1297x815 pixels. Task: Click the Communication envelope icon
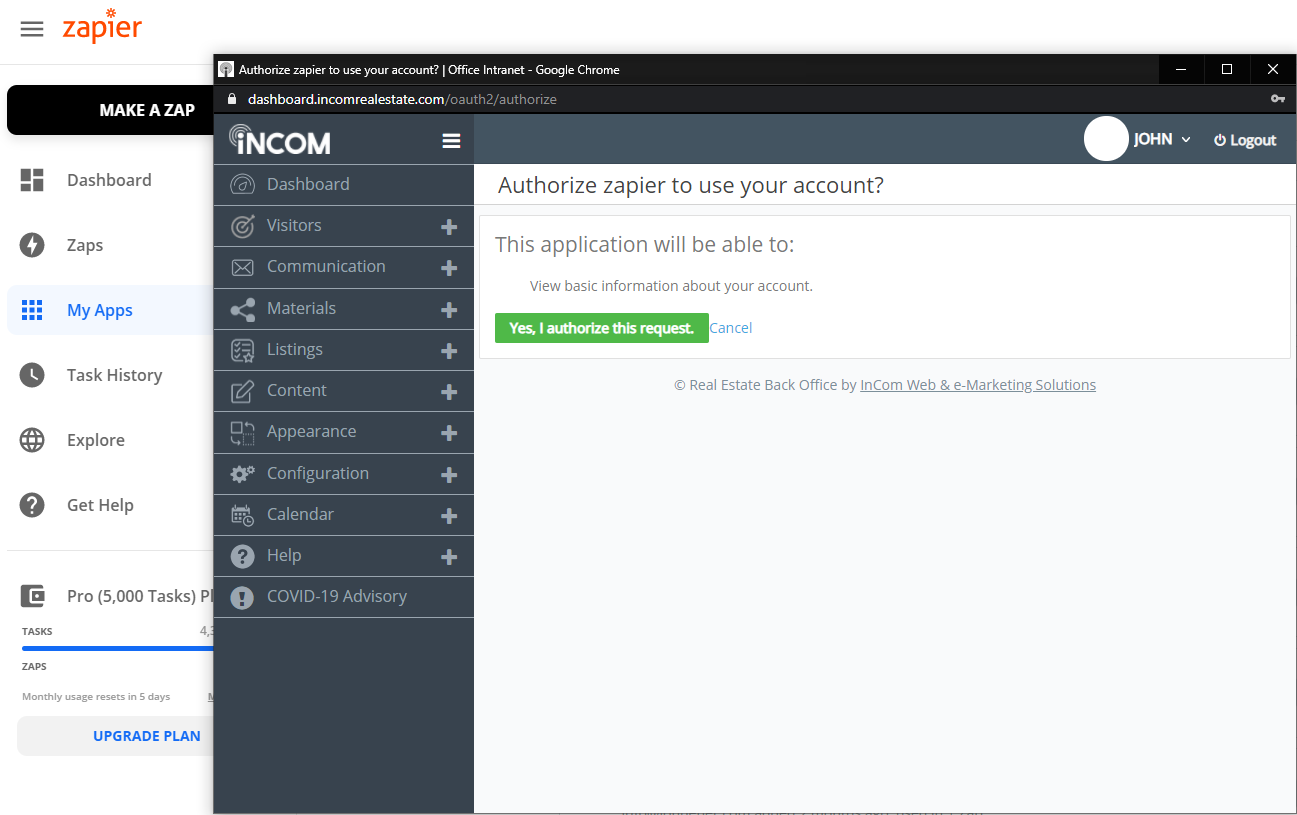click(x=242, y=267)
